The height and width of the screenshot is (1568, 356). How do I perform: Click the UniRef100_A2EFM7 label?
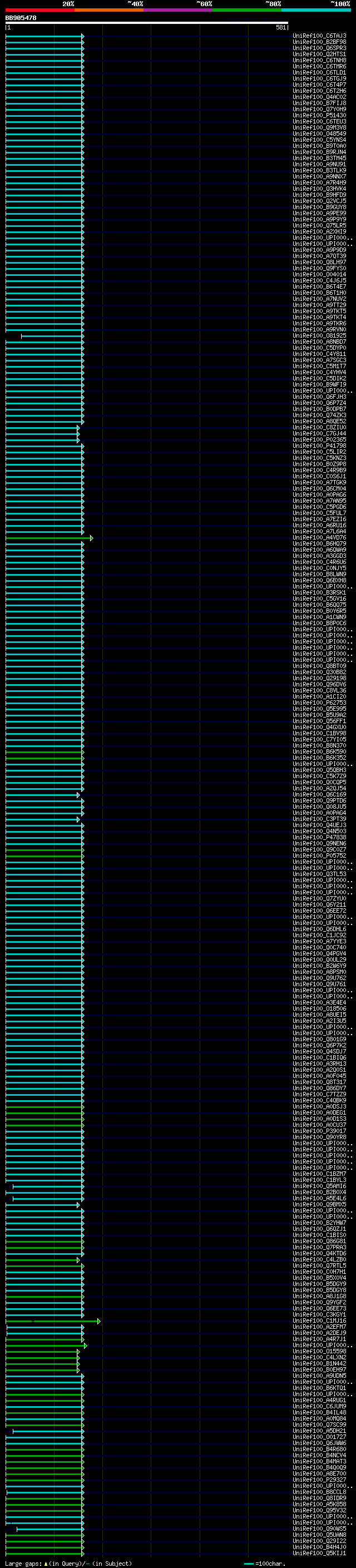tap(319, 1327)
